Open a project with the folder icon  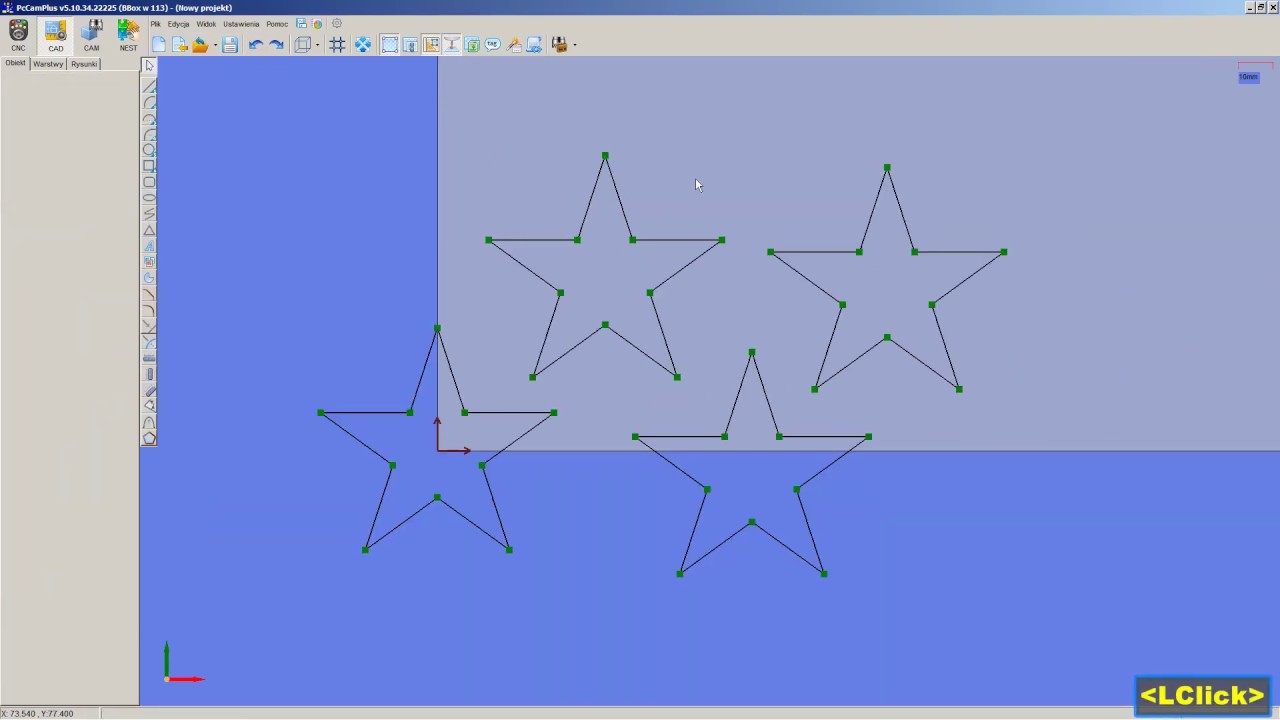click(x=200, y=45)
